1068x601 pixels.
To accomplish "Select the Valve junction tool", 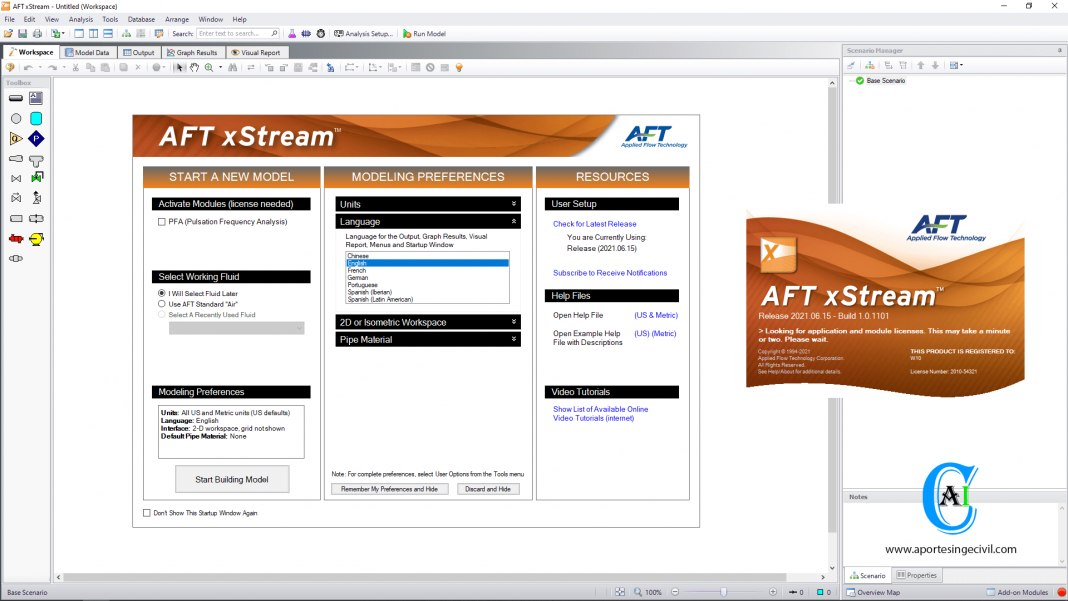I will point(16,178).
